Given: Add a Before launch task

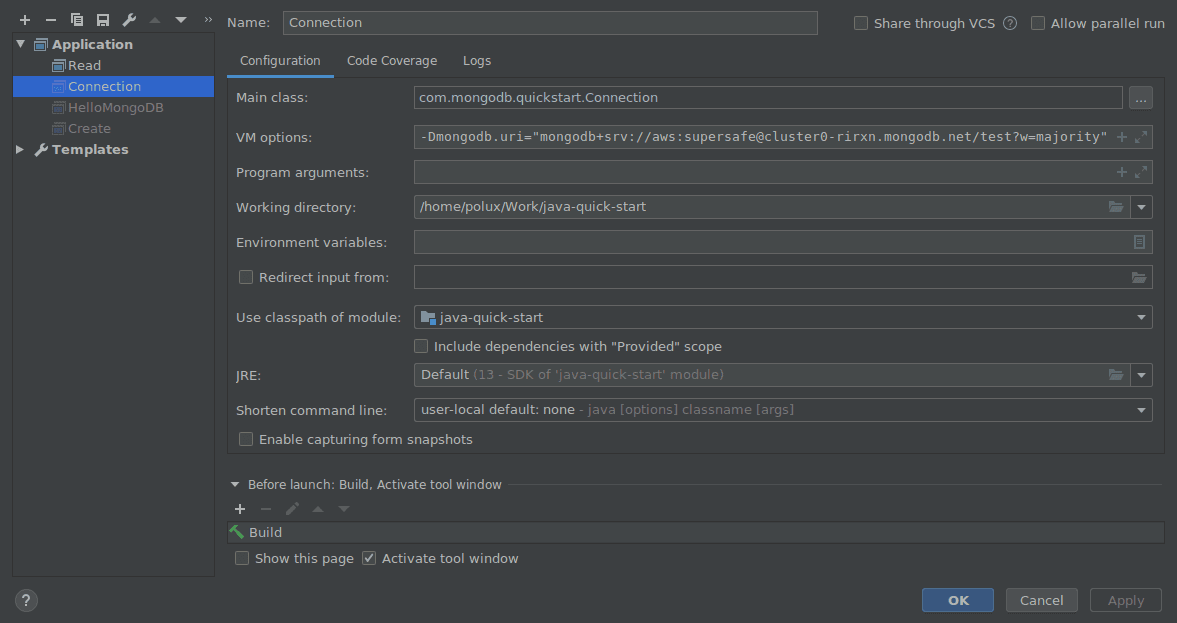Looking at the screenshot, I should pos(240,509).
